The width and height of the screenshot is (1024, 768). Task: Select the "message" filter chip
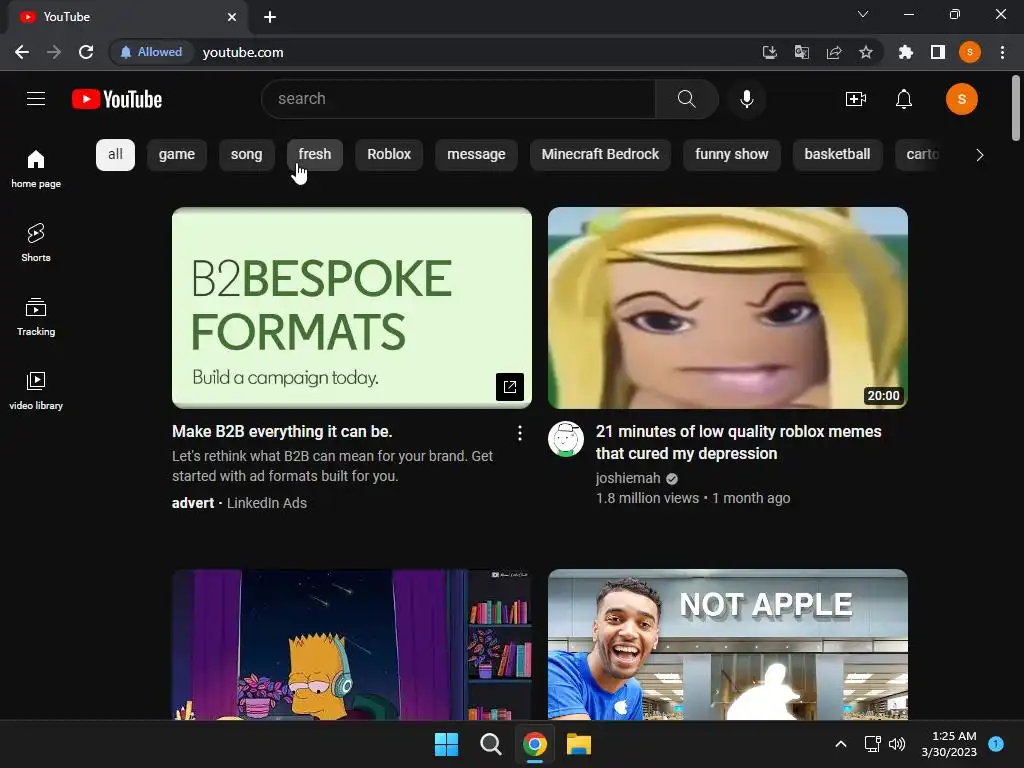point(476,155)
